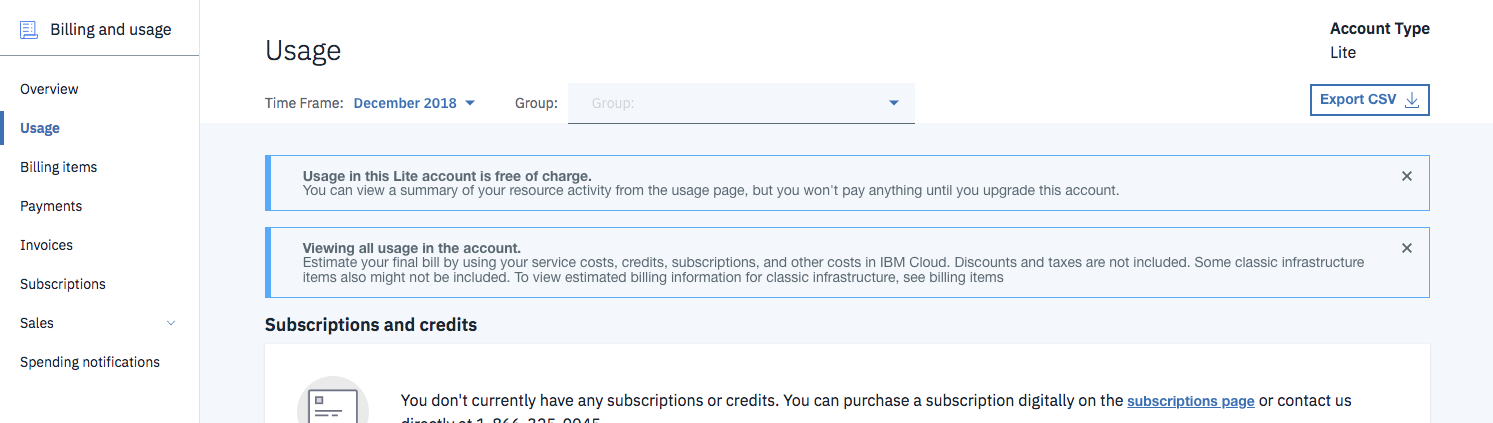Click the Billing and usage header title

[110, 29]
